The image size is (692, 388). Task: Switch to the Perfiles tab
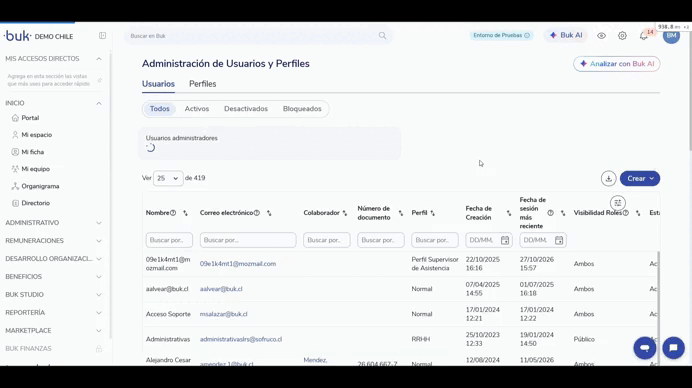(x=203, y=84)
